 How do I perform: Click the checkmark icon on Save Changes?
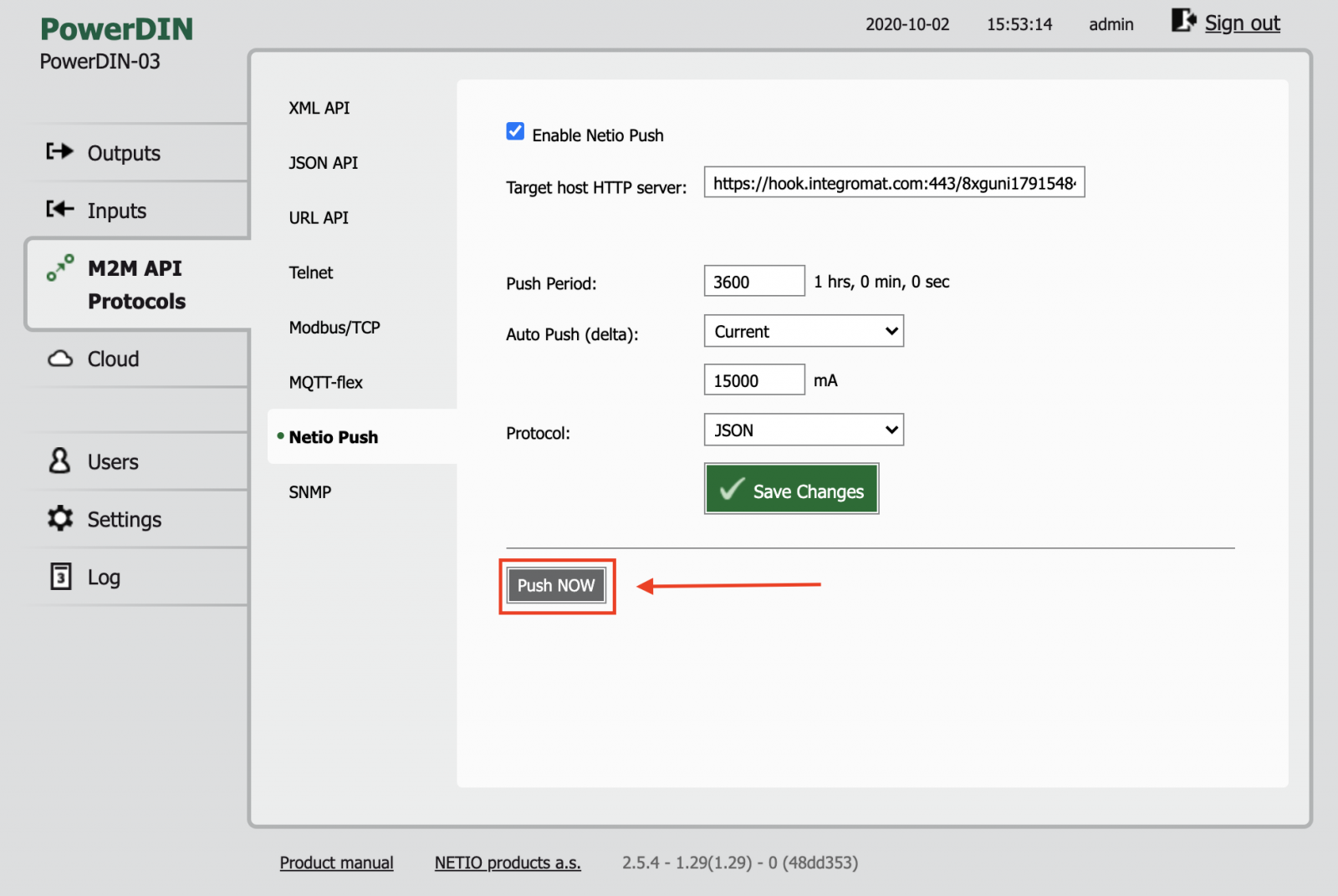pyautogui.click(x=732, y=489)
